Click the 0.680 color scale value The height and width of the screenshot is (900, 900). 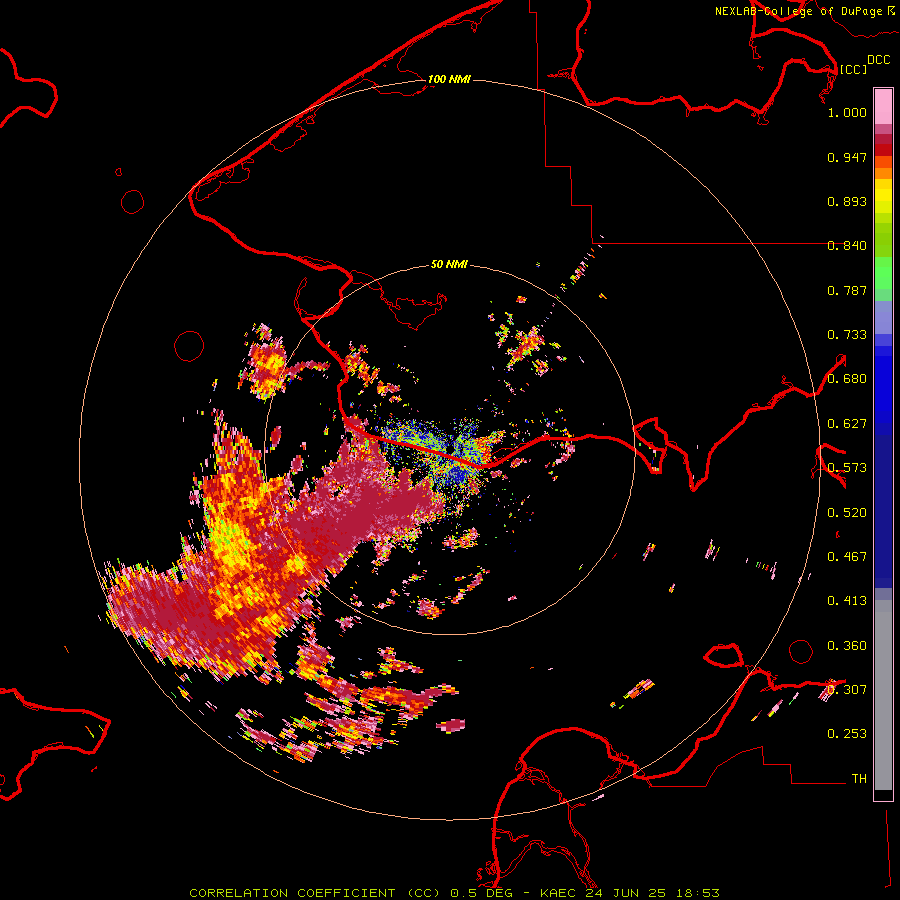(x=847, y=379)
